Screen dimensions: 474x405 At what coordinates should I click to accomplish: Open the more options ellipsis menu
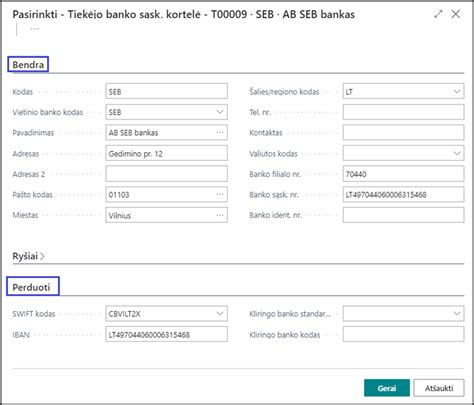pos(35,29)
